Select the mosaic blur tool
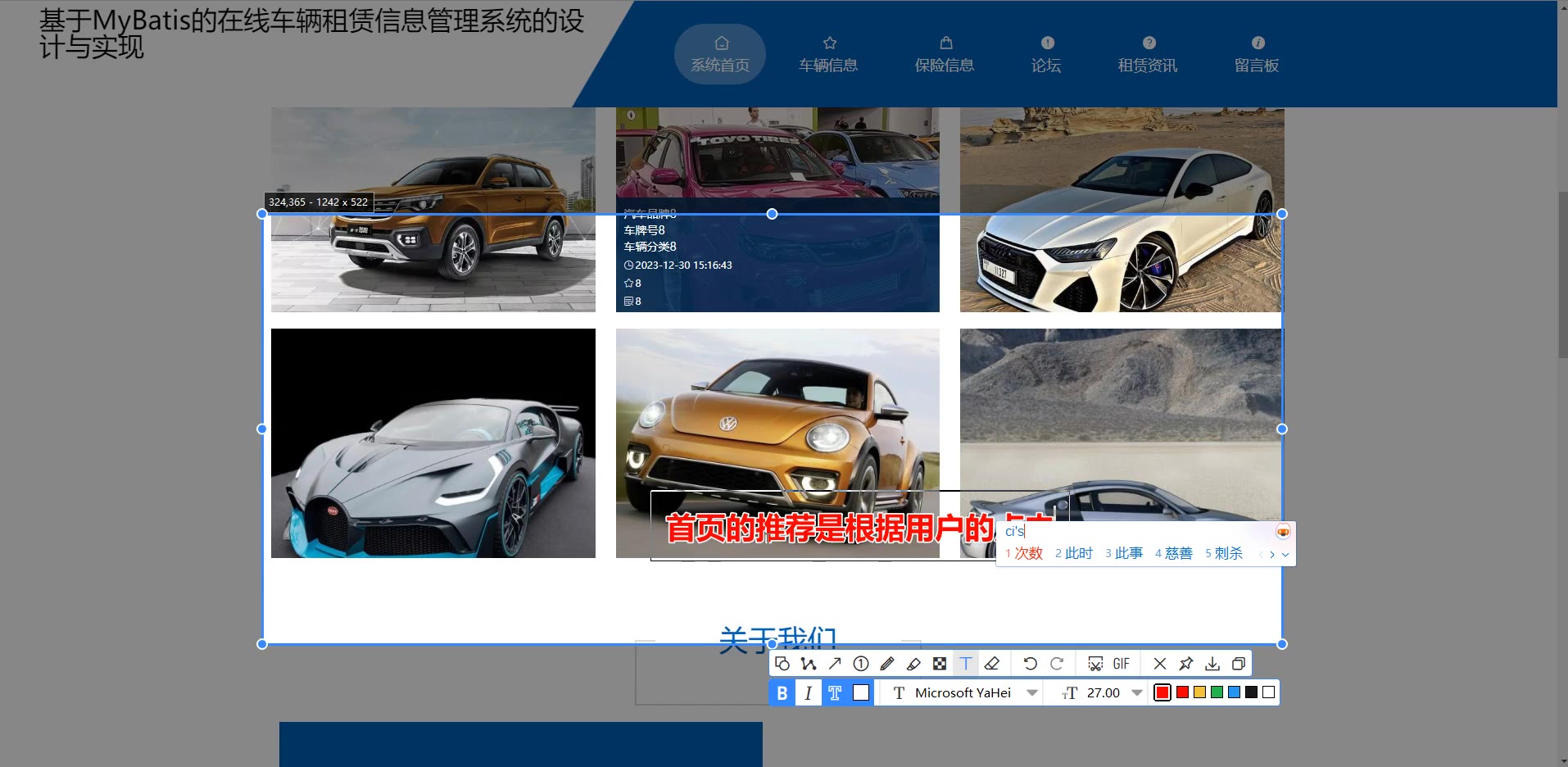The image size is (1568, 767). [940, 664]
